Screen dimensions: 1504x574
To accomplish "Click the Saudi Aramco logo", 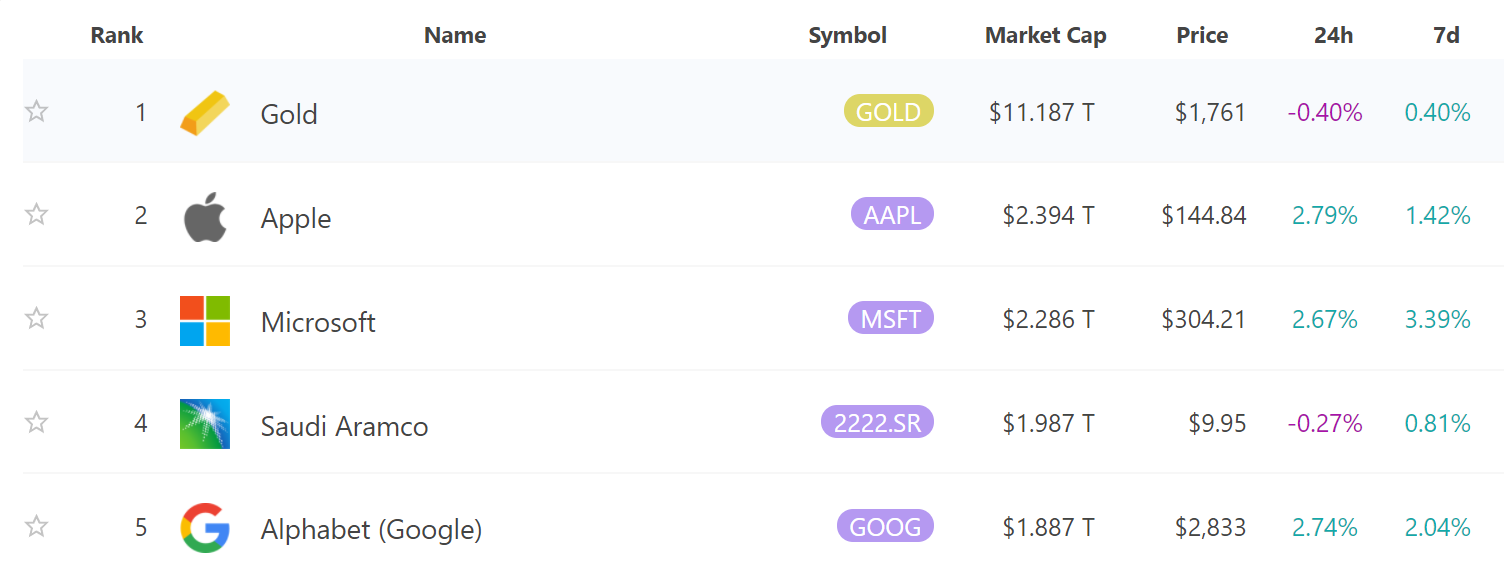I will point(205,424).
